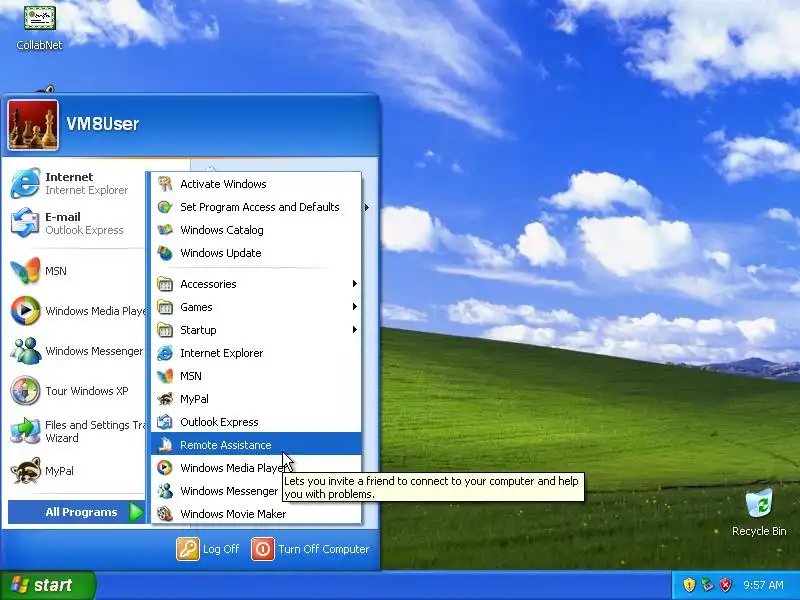800x600 pixels.
Task: Open Set Program Access and Defaults
Action: tap(256, 207)
